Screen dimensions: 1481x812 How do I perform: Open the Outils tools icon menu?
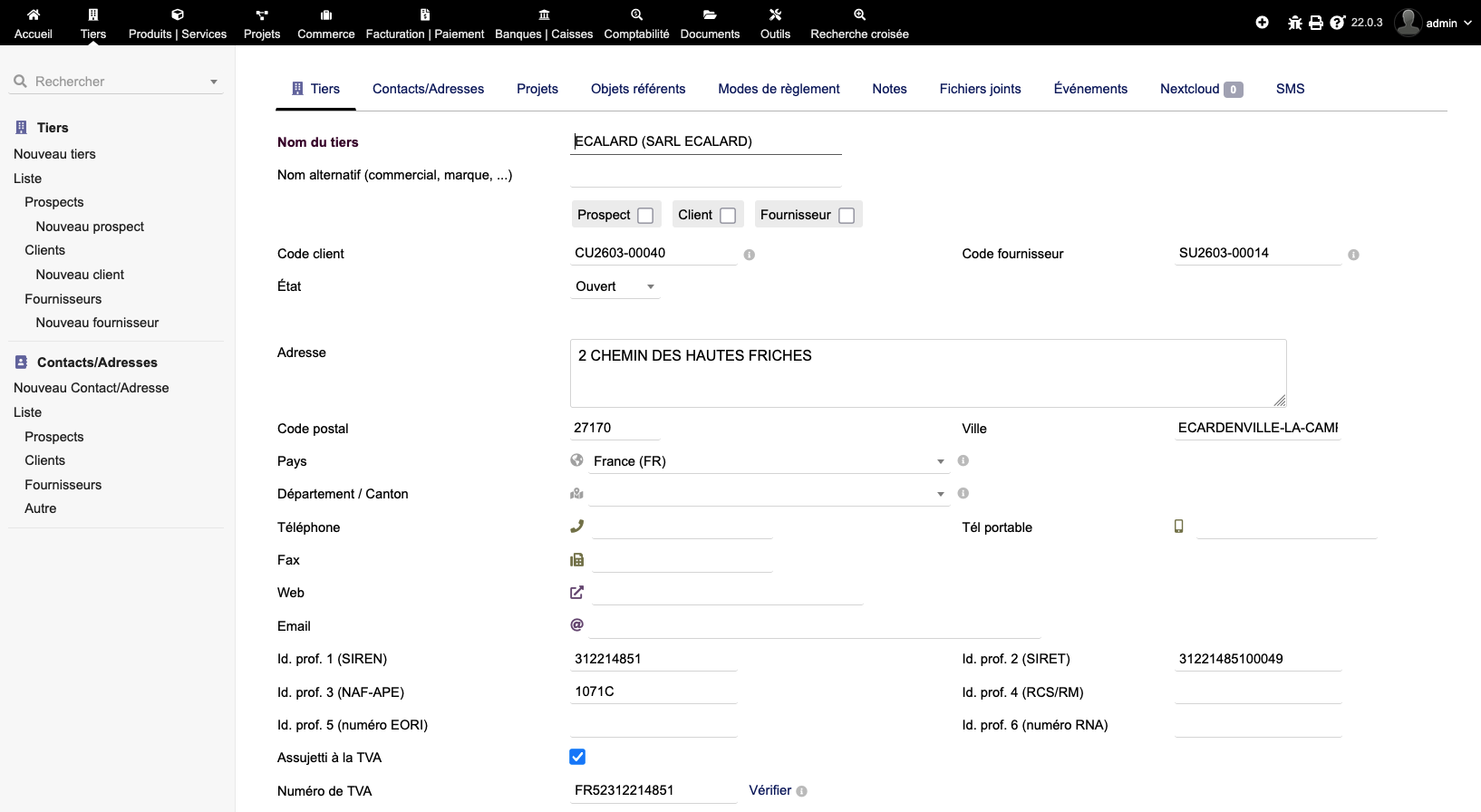pos(775,14)
